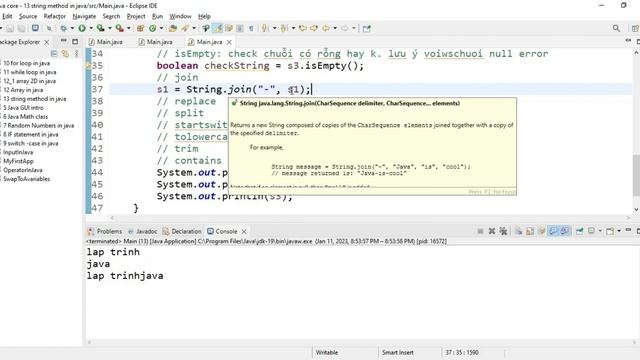Switch to the Javadoc view tab
This screenshot has width=640, height=360.
click(142, 231)
